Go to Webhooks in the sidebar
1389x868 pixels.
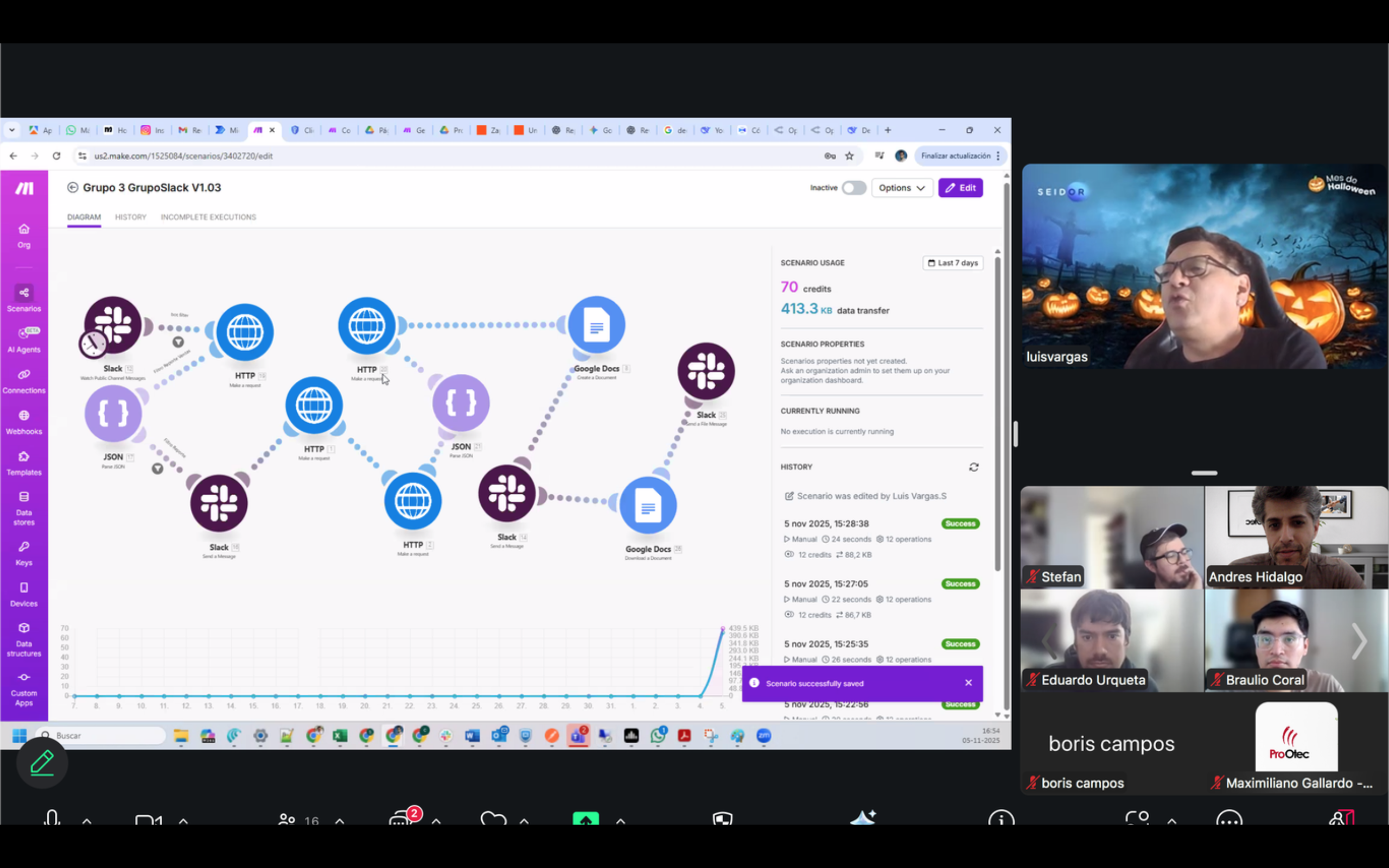point(23,422)
